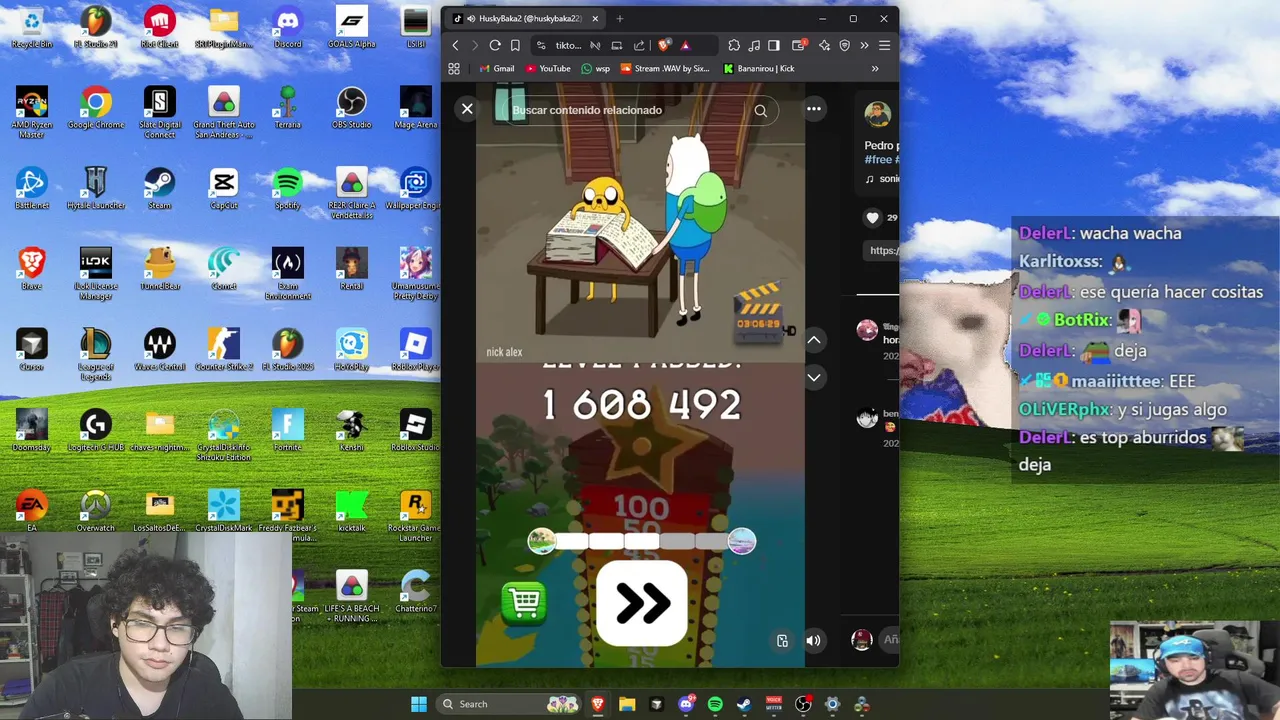Select Battle.net desktop shortcut
This screenshot has width=1280, height=720.
pyautogui.click(x=32, y=188)
